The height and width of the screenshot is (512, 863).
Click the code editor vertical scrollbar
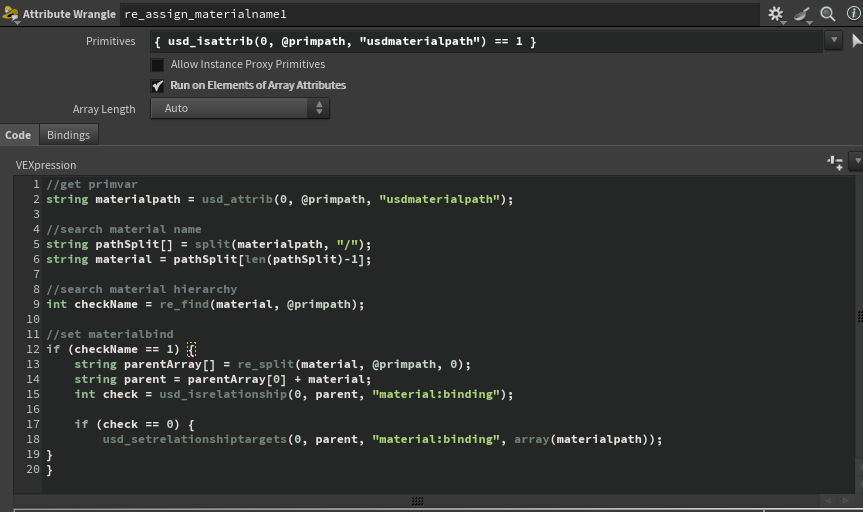click(859, 335)
